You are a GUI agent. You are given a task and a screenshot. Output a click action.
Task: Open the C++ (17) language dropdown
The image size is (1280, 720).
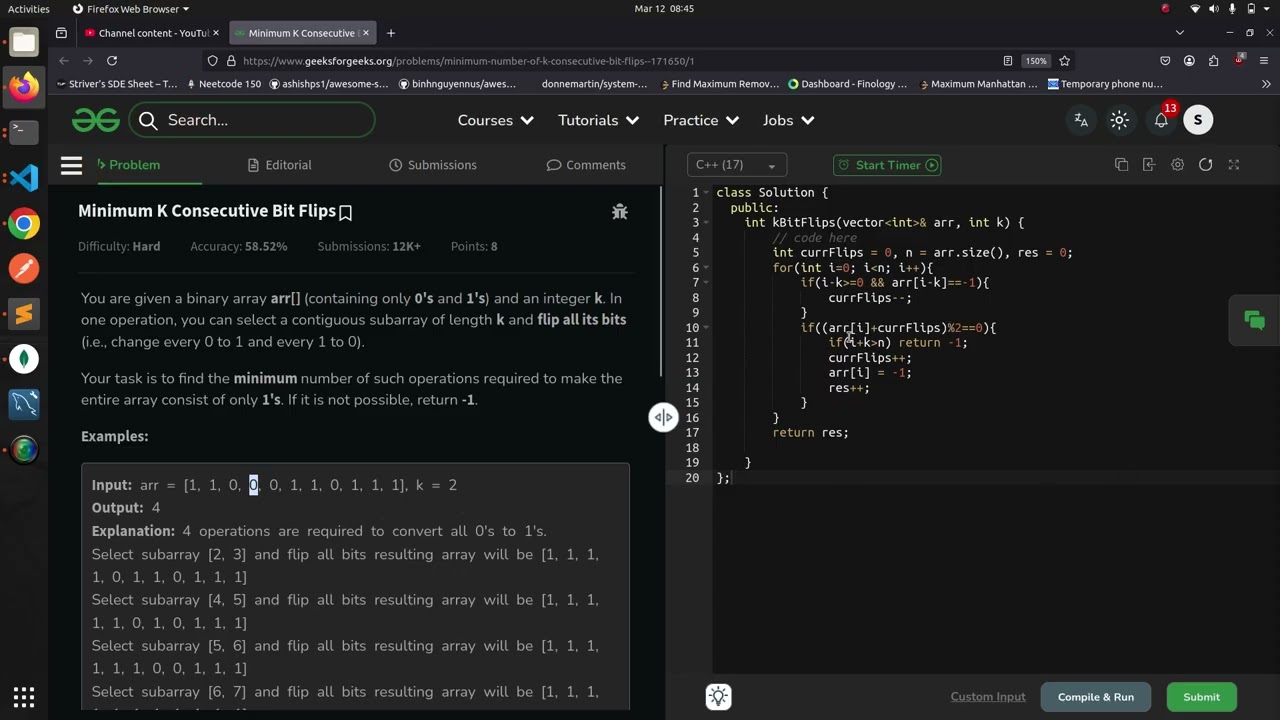[736, 165]
